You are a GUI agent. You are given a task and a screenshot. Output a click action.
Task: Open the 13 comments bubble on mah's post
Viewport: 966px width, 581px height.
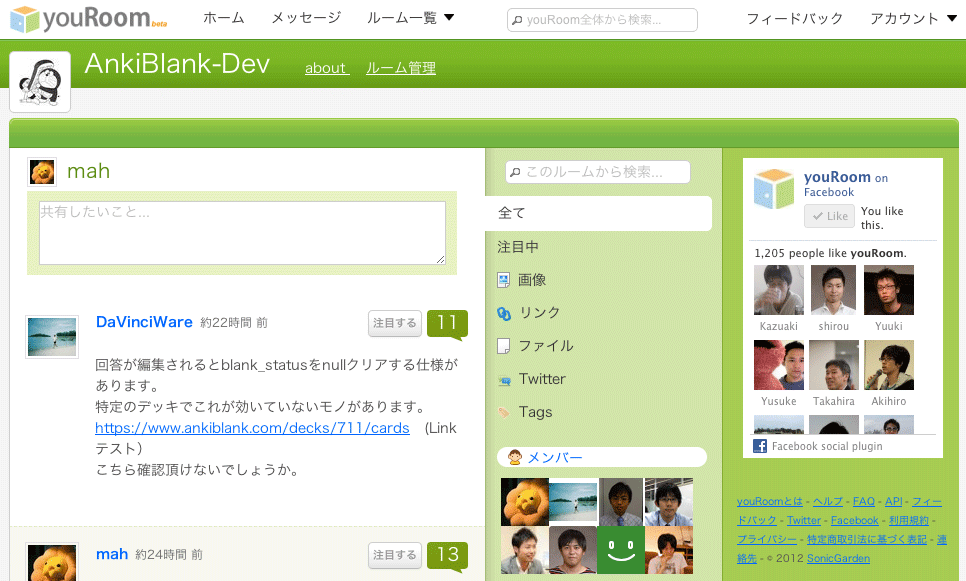click(x=447, y=555)
